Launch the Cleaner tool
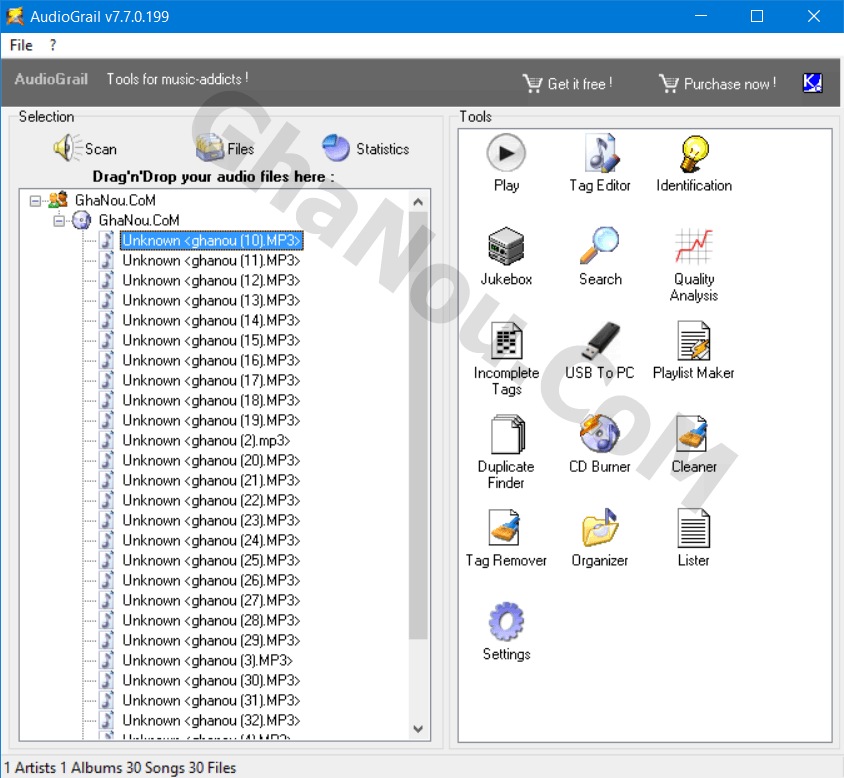 coord(694,444)
